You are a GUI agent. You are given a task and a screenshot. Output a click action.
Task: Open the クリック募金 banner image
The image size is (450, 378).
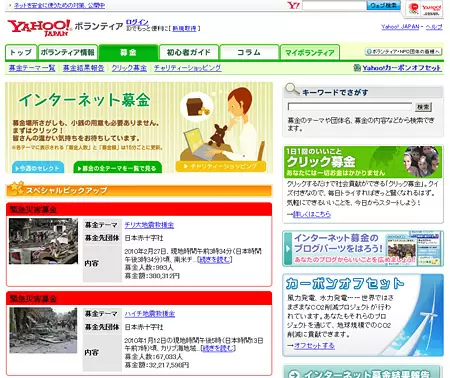pos(363,162)
